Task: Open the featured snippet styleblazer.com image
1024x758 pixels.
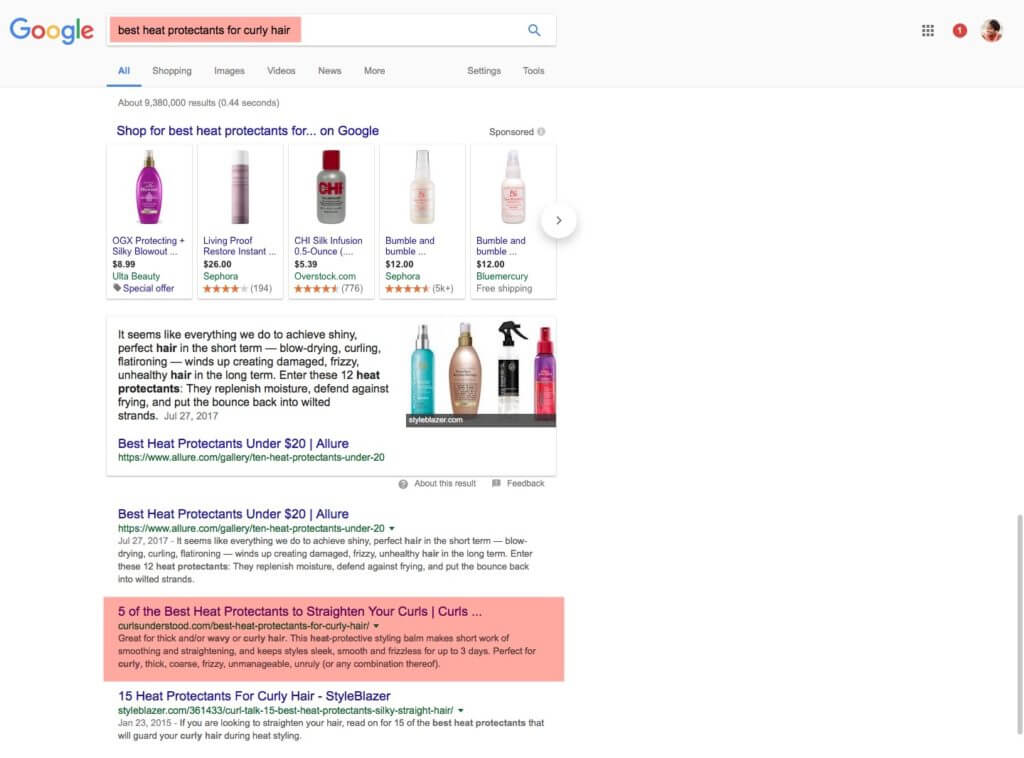Action: pyautogui.click(x=481, y=373)
